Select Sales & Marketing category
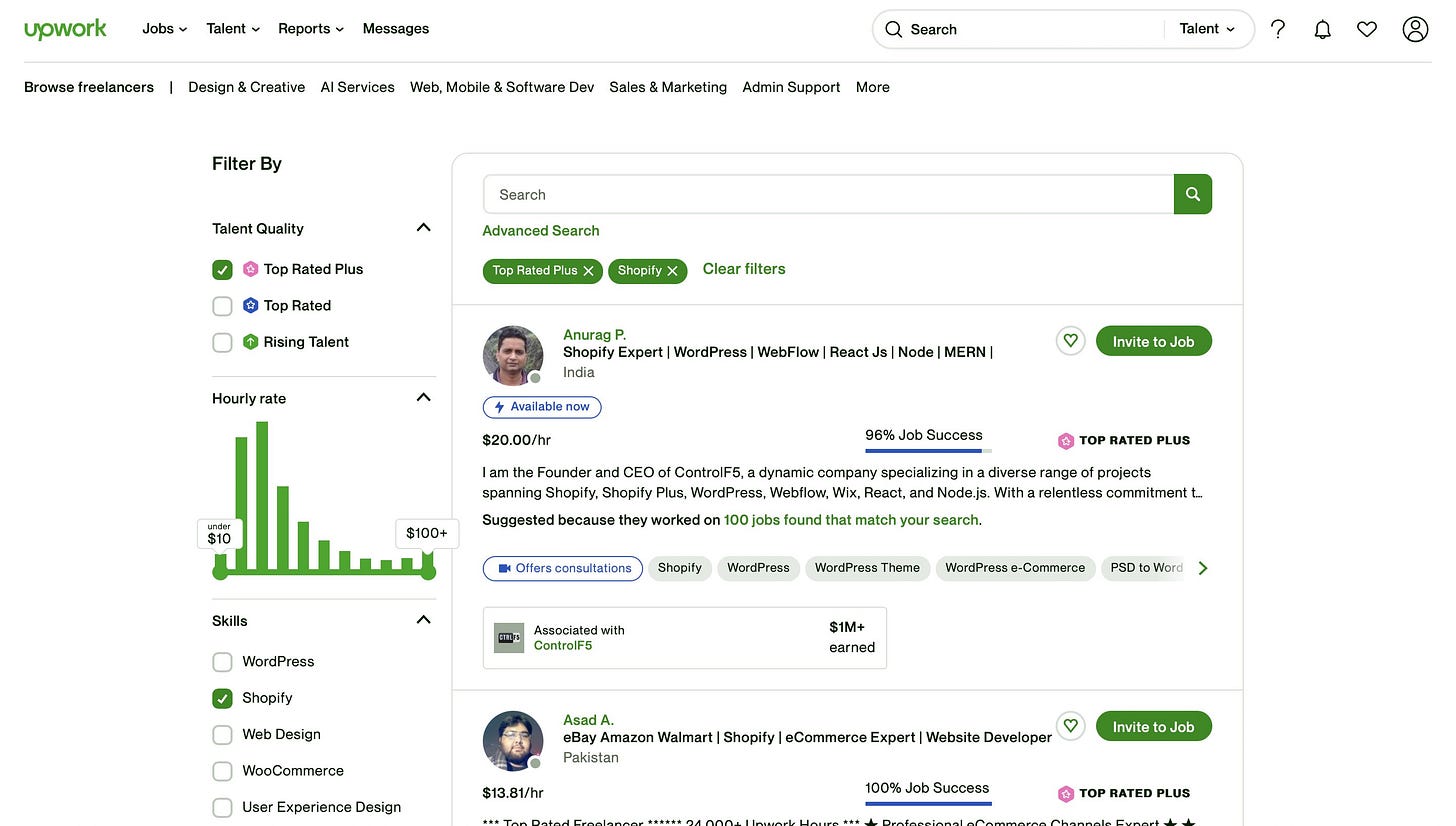This screenshot has height=826, width=1456. [x=668, y=87]
